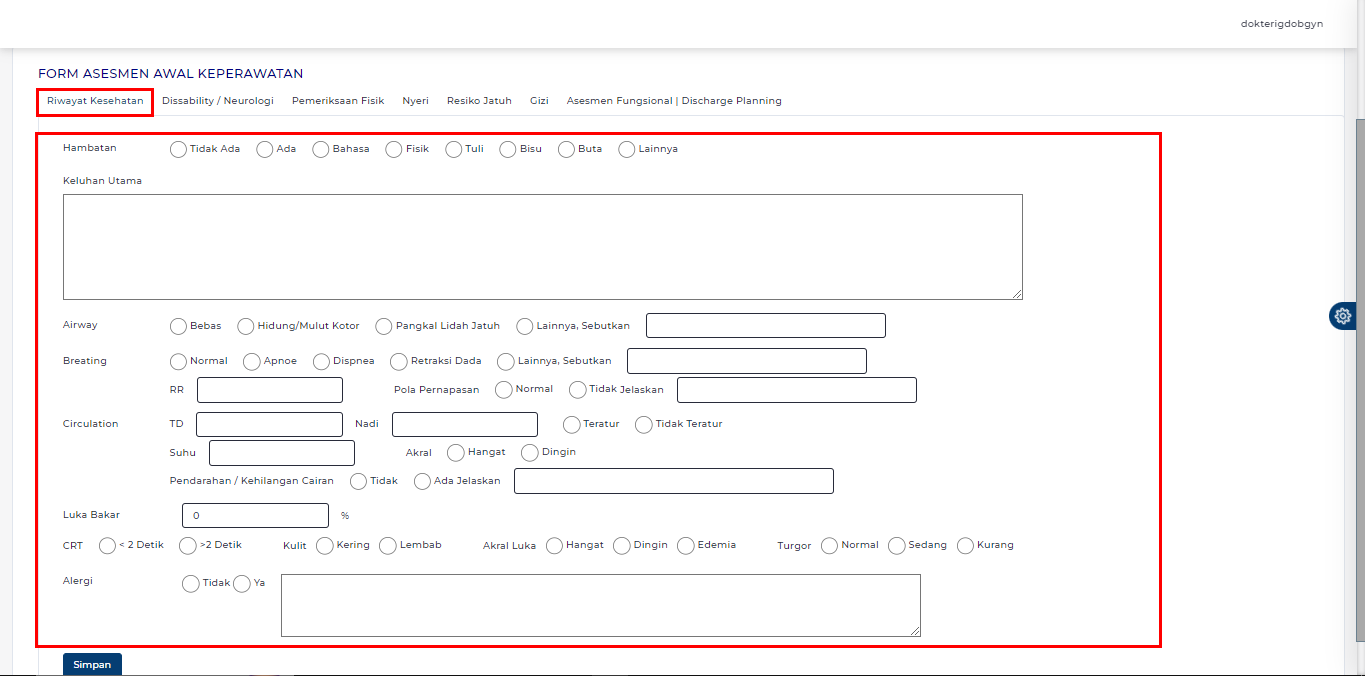Select the Gizi tab
The image size is (1365, 676).
coord(539,101)
